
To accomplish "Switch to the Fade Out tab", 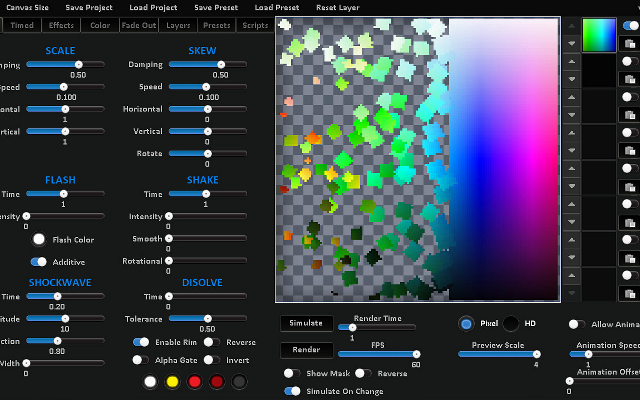I will pyautogui.click(x=139, y=25).
